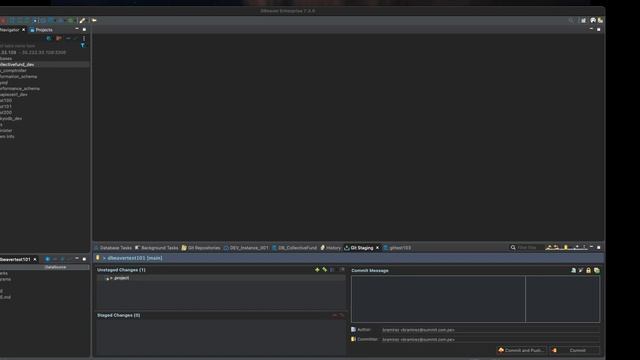Click the red icon in Navigator toolbar
The width and height of the screenshot is (640, 360).
click(x=59, y=38)
